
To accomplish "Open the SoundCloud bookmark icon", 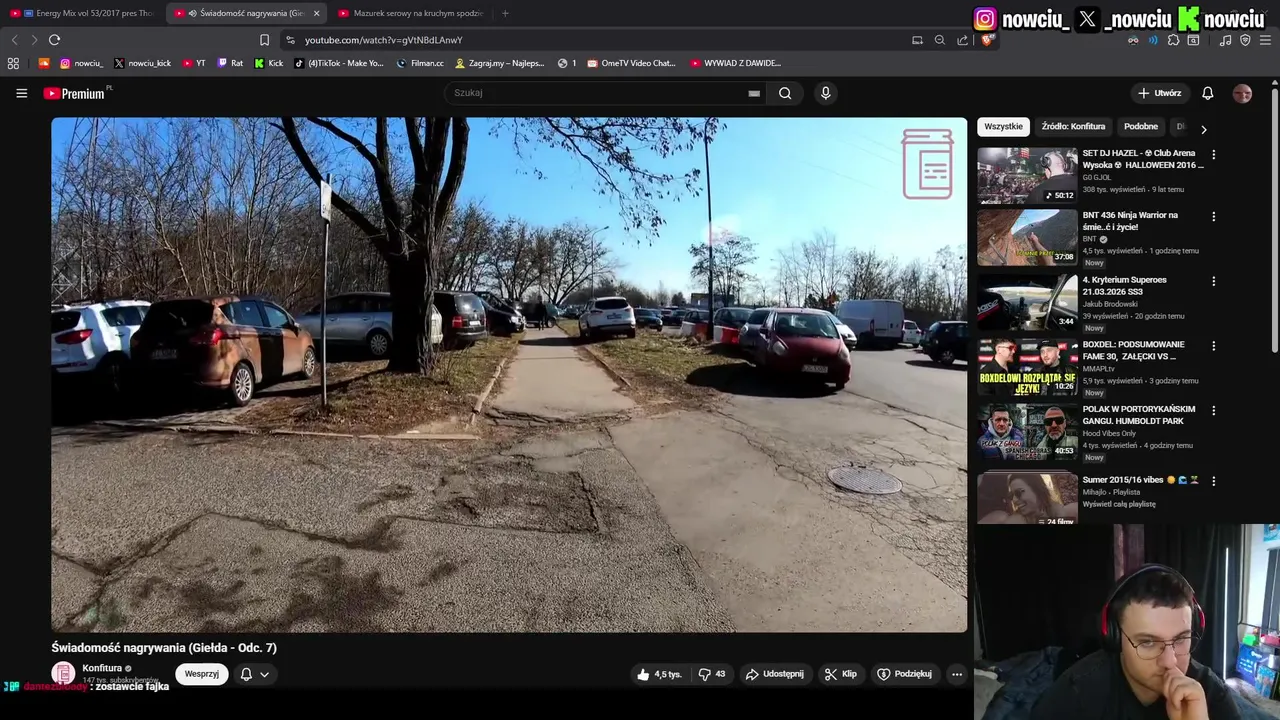I will (x=44, y=63).
